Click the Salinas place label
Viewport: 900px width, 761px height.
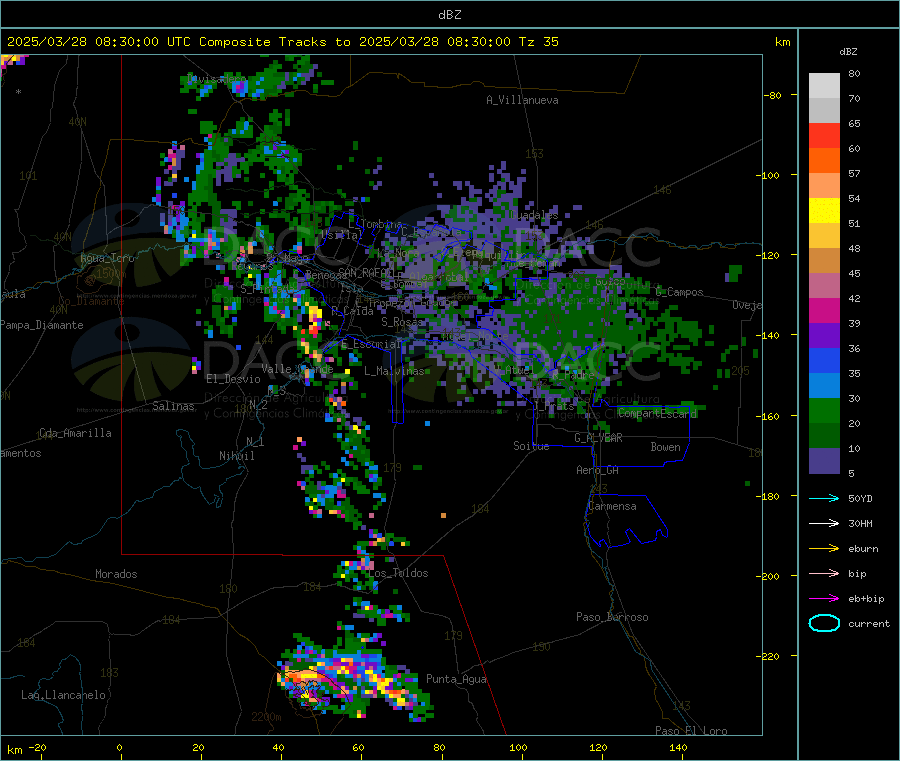pos(173,406)
